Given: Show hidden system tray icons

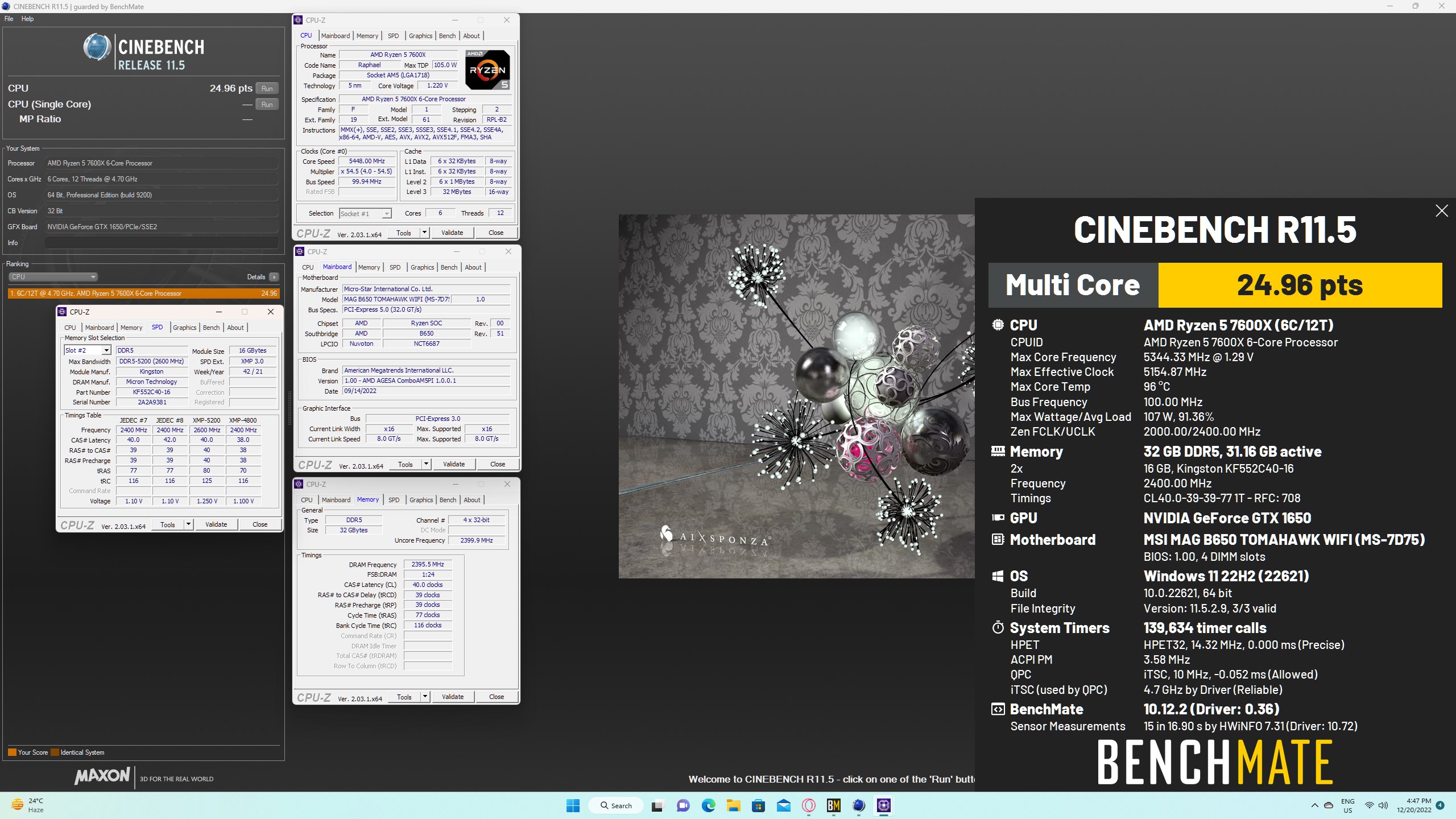Looking at the screenshot, I should [x=1314, y=805].
